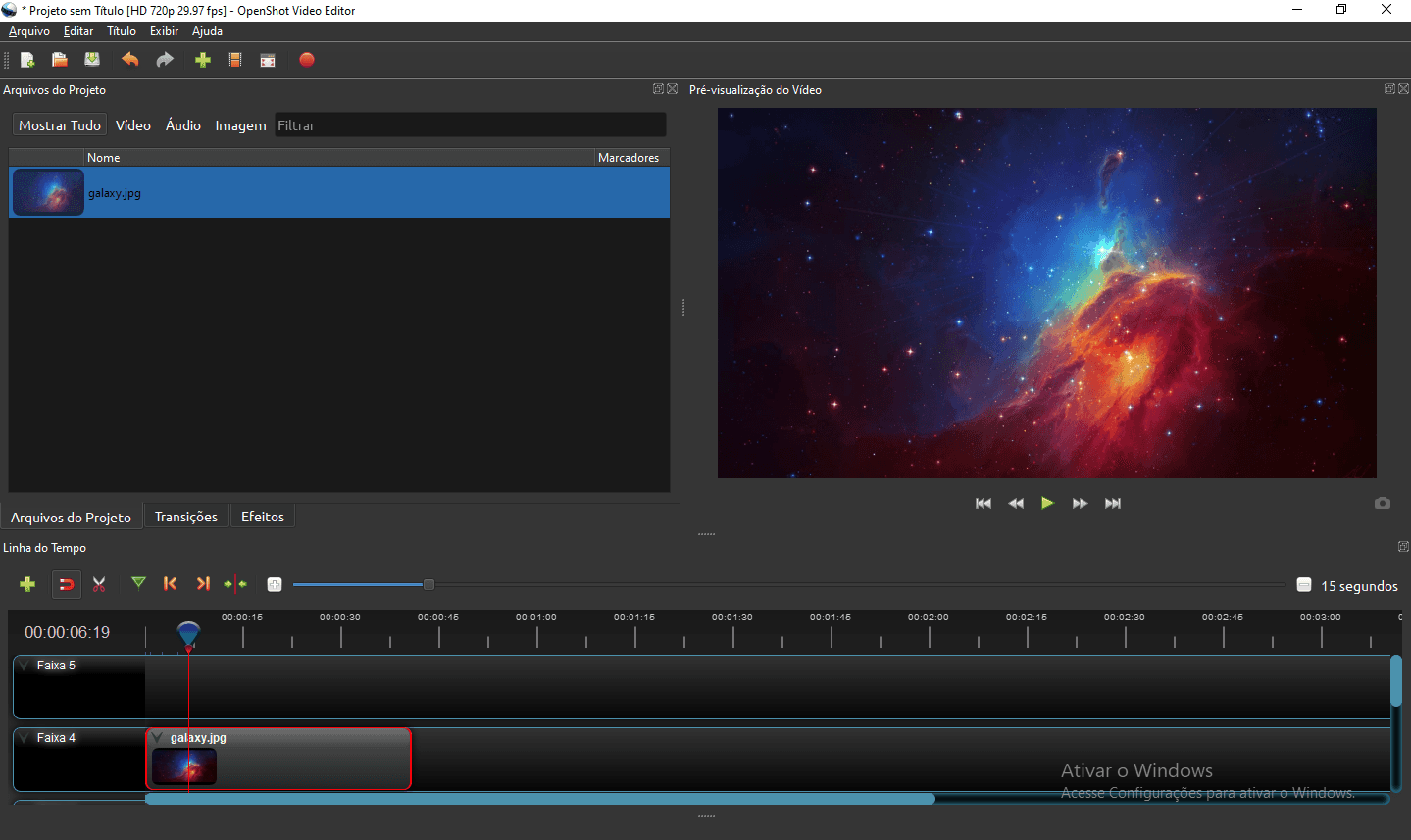Open project using the folder icon
Viewport: 1411px width, 840px height.
point(60,60)
